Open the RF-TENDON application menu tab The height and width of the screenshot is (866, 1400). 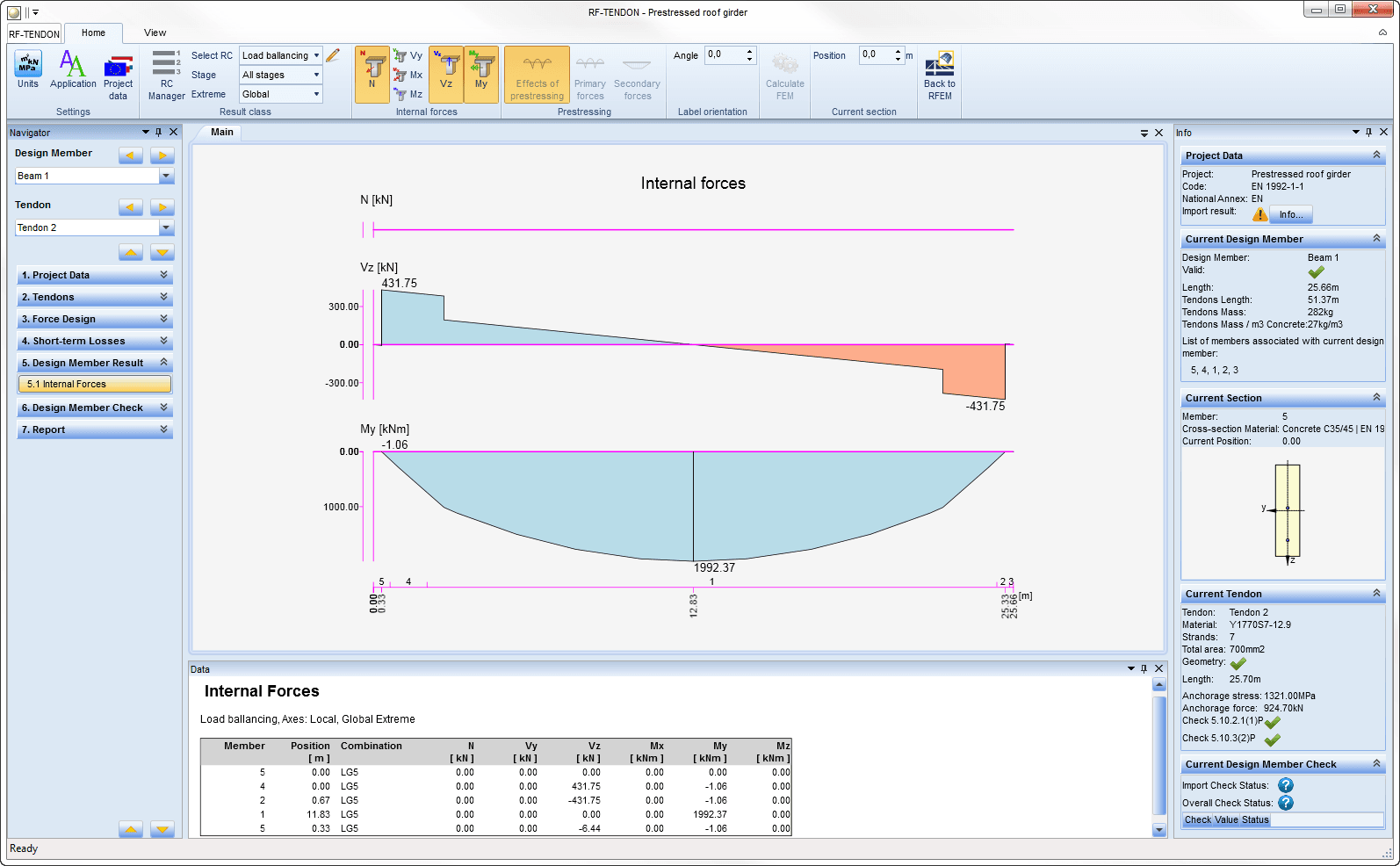pyautogui.click(x=34, y=34)
